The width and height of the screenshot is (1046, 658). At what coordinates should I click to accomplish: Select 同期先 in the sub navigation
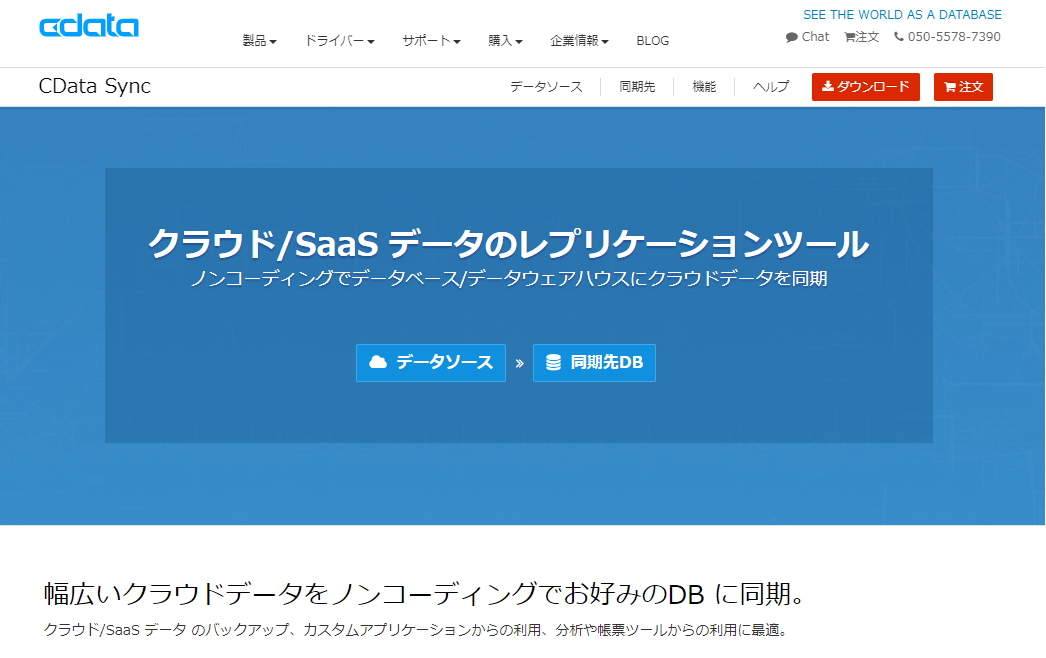(637, 87)
